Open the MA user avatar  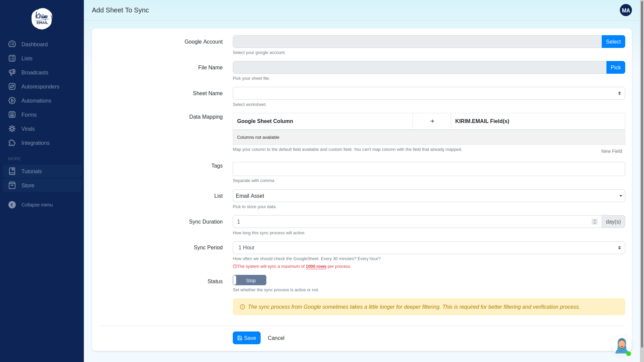click(x=626, y=10)
